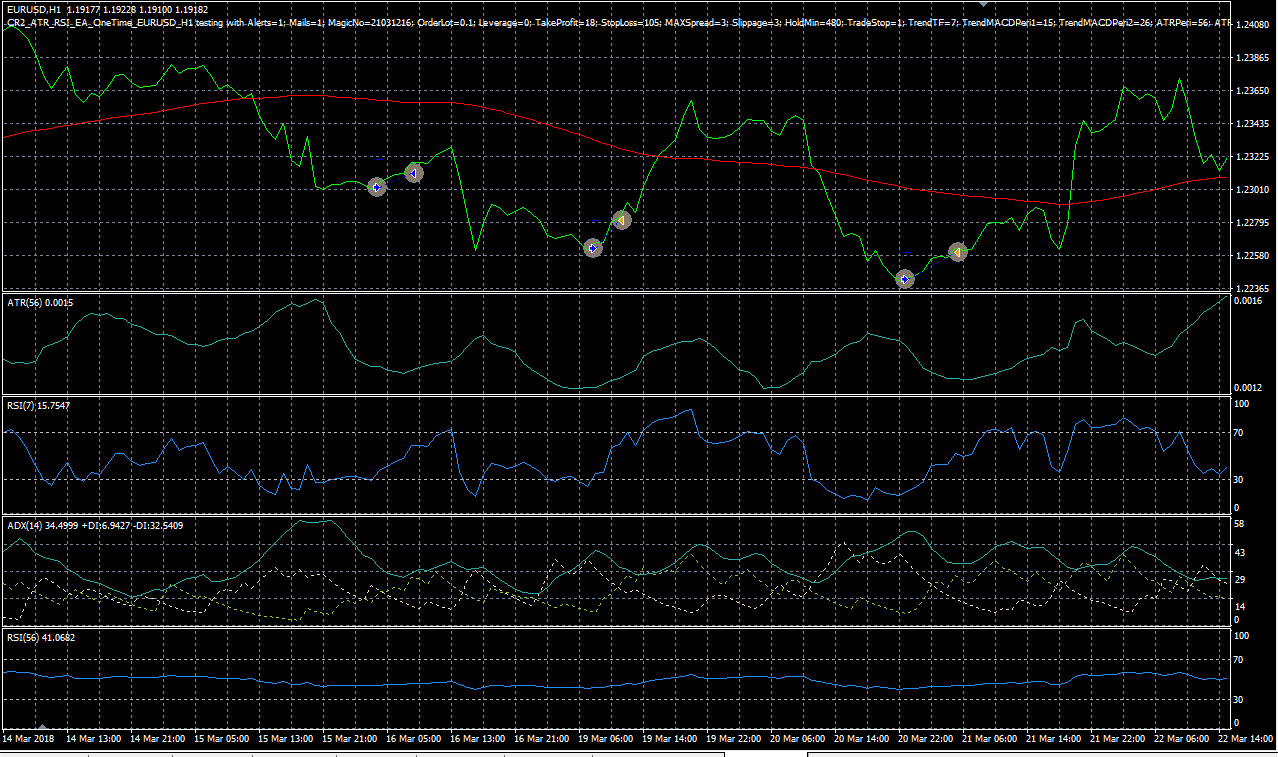Click the 20 Mar 22:00 time label

926,738
